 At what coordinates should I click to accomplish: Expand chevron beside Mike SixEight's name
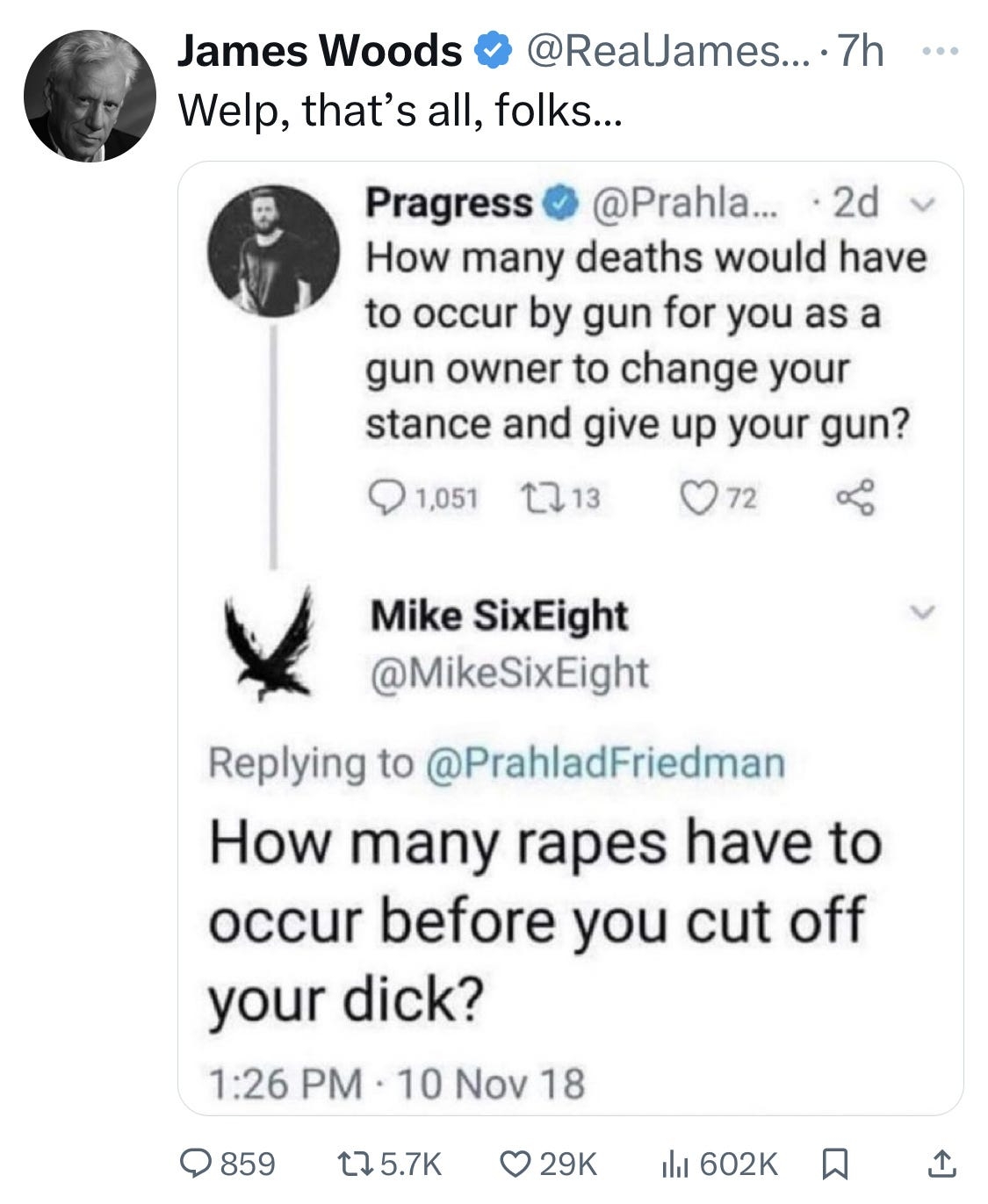click(922, 611)
